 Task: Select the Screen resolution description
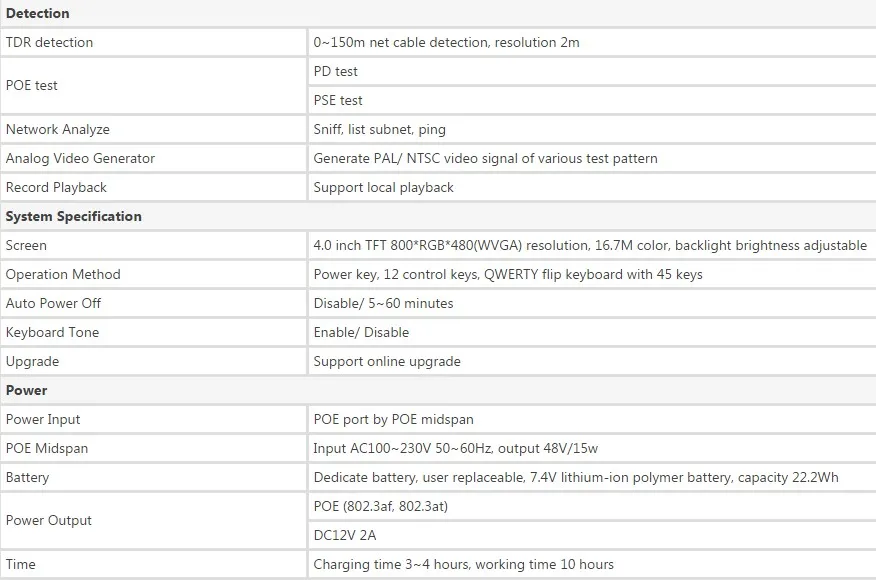click(x=590, y=245)
